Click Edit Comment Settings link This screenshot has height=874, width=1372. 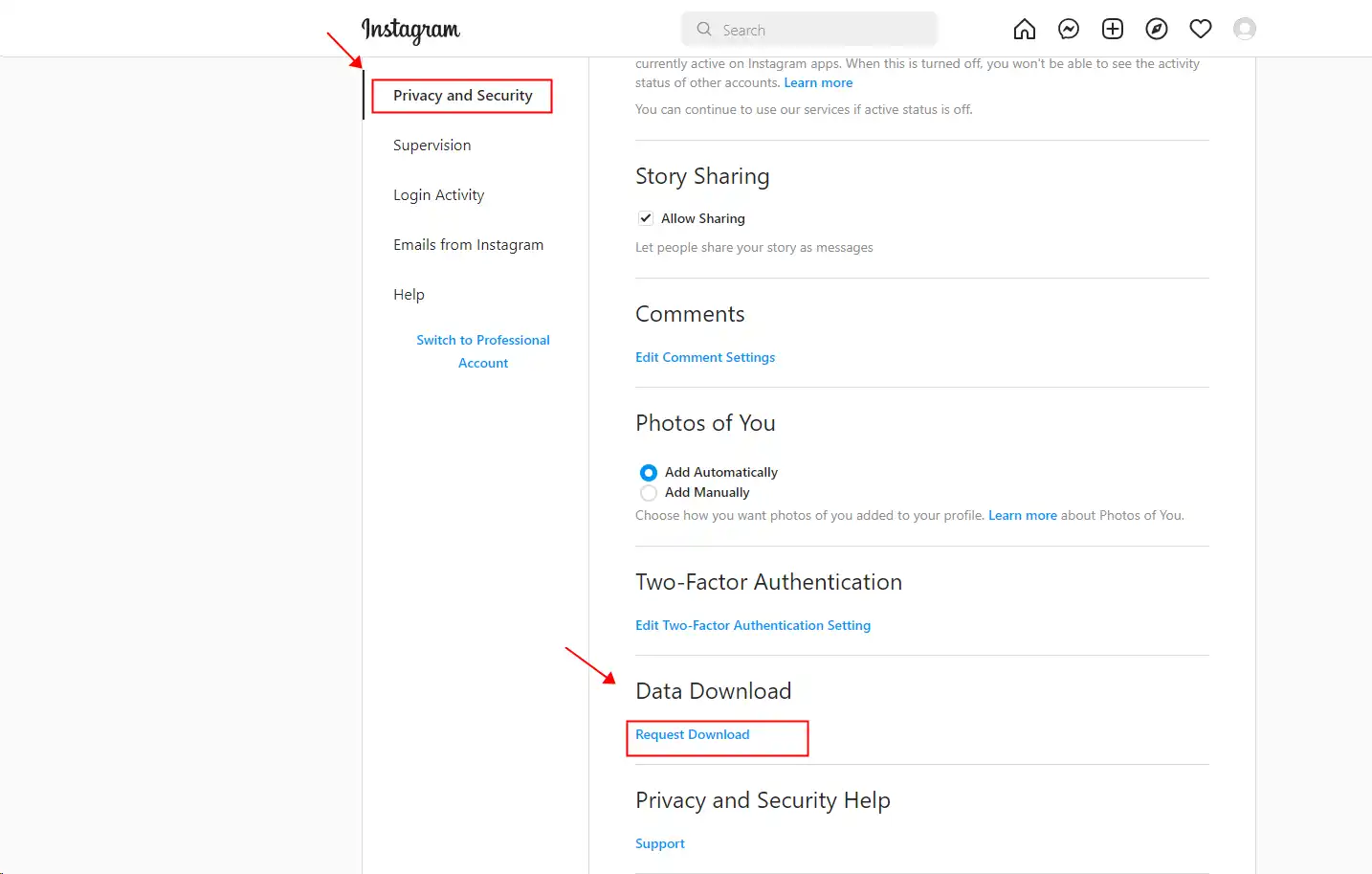click(705, 358)
